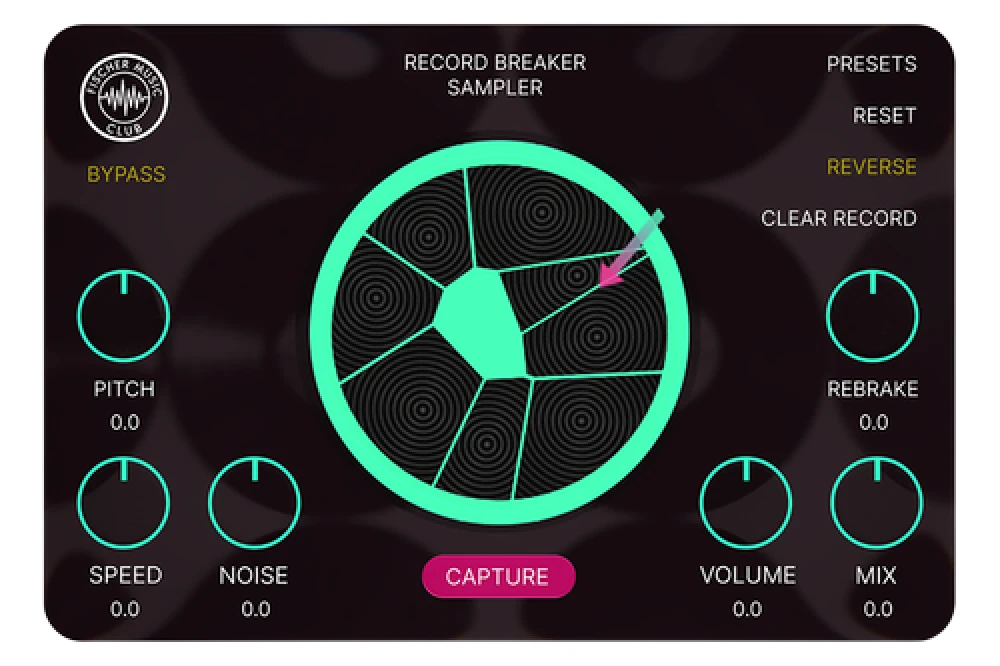The width and height of the screenshot is (1000, 666).
Task: Toggle REVERSE playback
Action: tap(871, 166)
